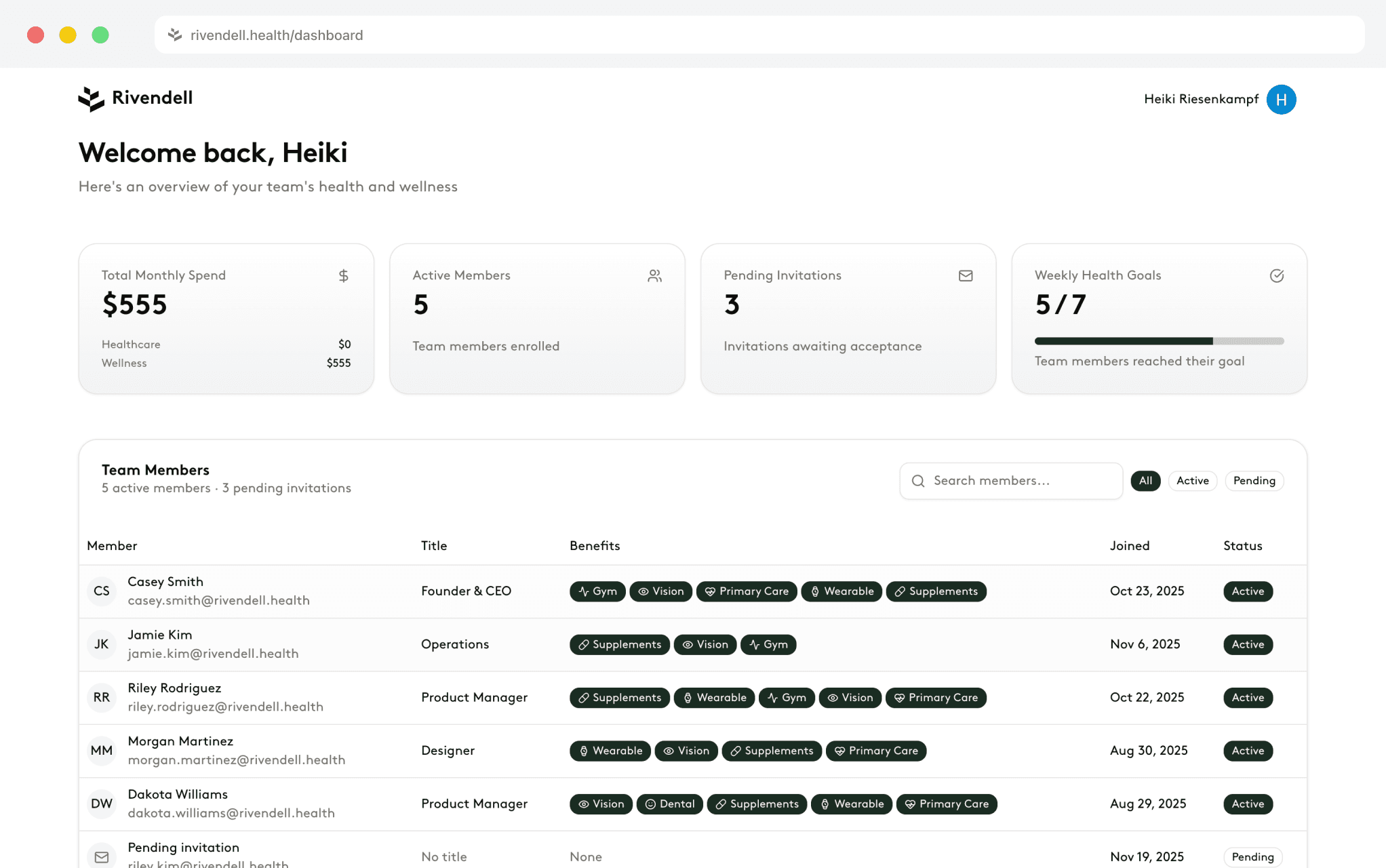Click the envelope icon on the pending invitation row
1386x868 pixels.
click(x=101, y=856)
